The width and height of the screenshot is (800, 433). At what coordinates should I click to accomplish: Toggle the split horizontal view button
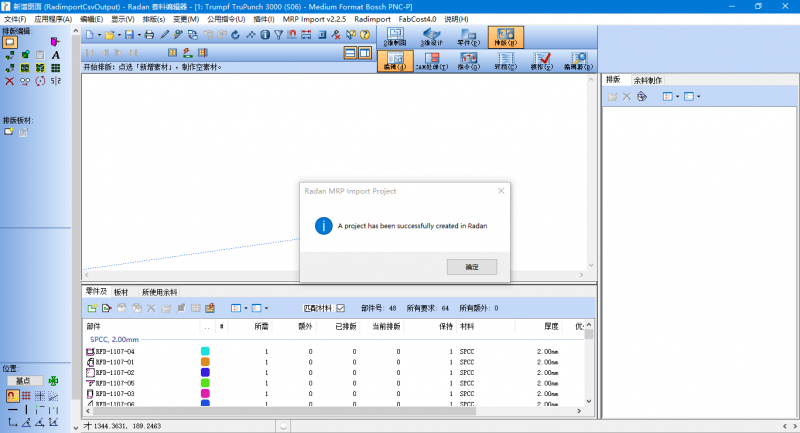(x=351, y=53)
